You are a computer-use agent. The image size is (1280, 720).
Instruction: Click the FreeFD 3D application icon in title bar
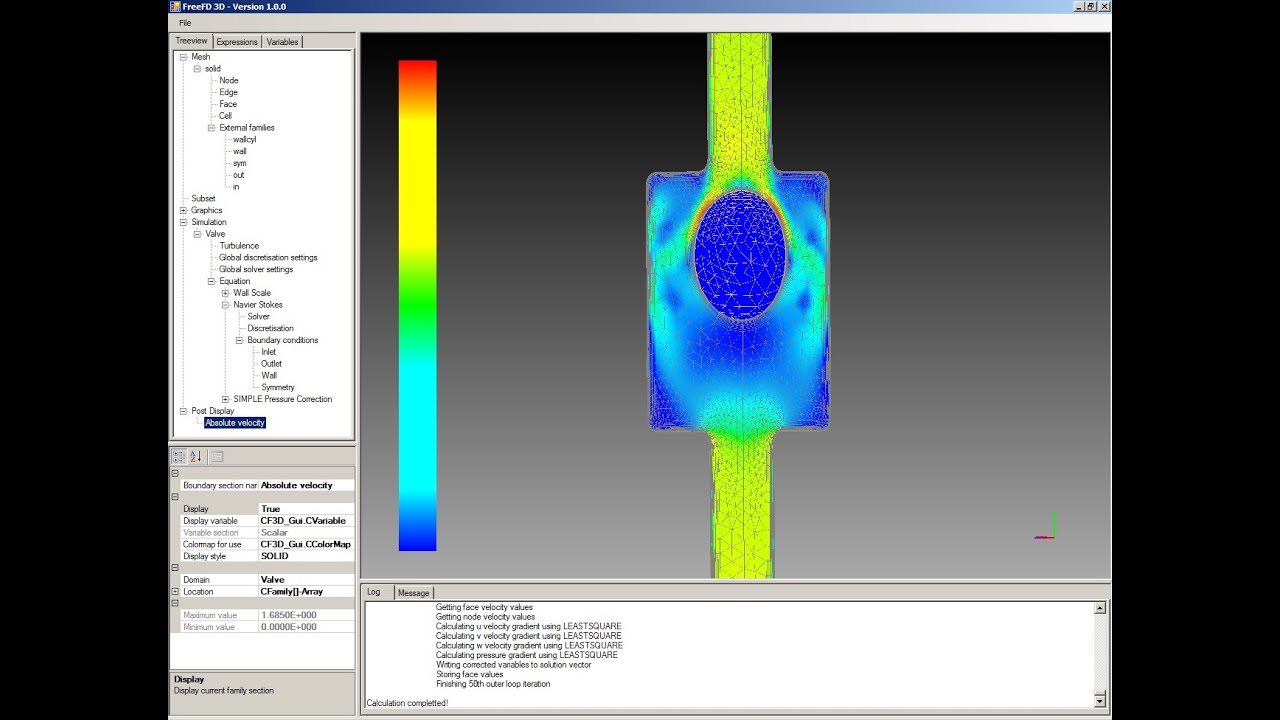click(x=175, y=7)
